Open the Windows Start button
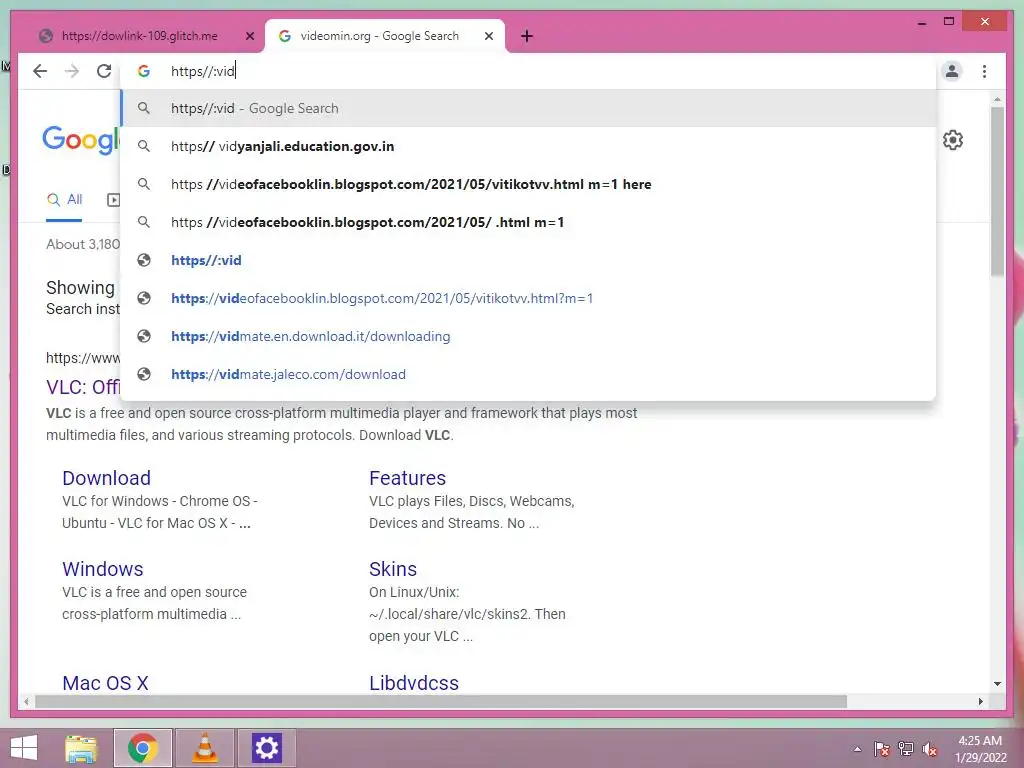 point(24,748)
